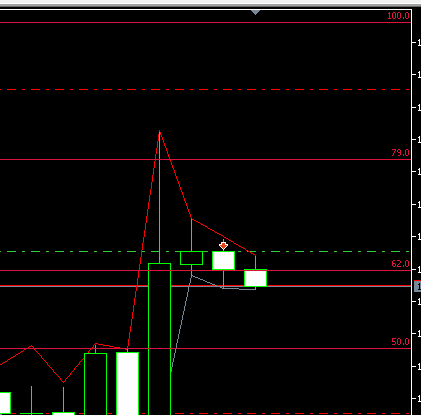Select the upper red dash-dot horizontal line
Screen dimensions: 421x415
(205, 90)
